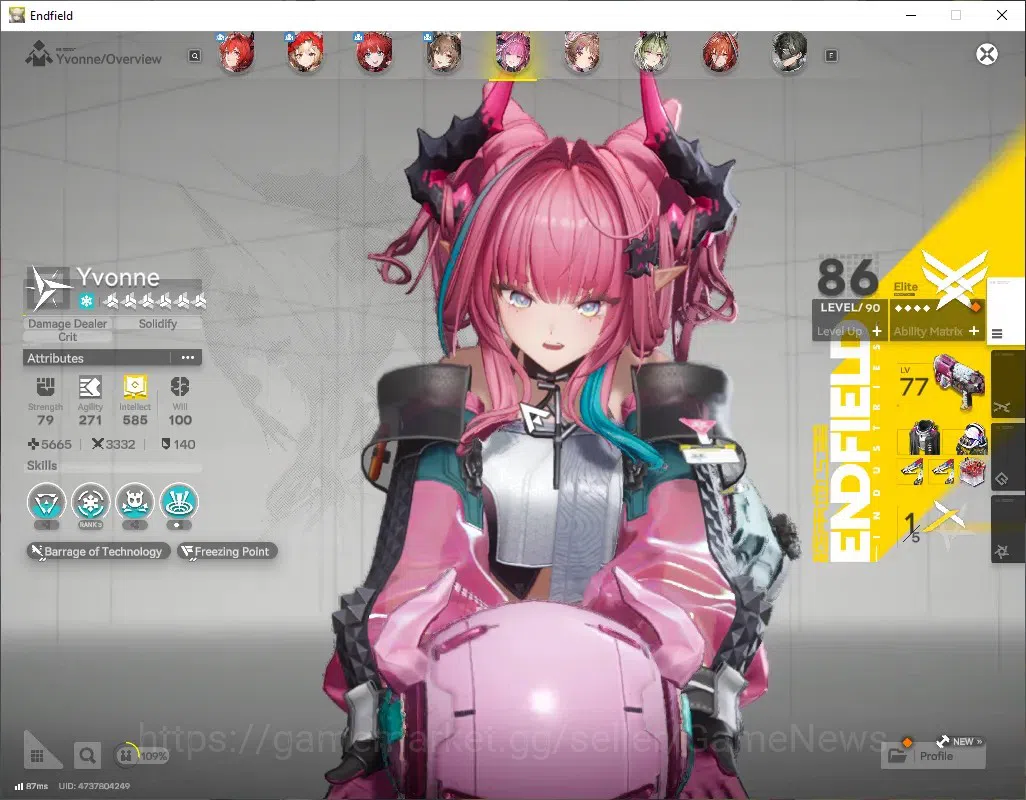Click the UID: 4737804249 text
The height and width of the screenshot is (800, 1026).
click(x=94, y=786)
